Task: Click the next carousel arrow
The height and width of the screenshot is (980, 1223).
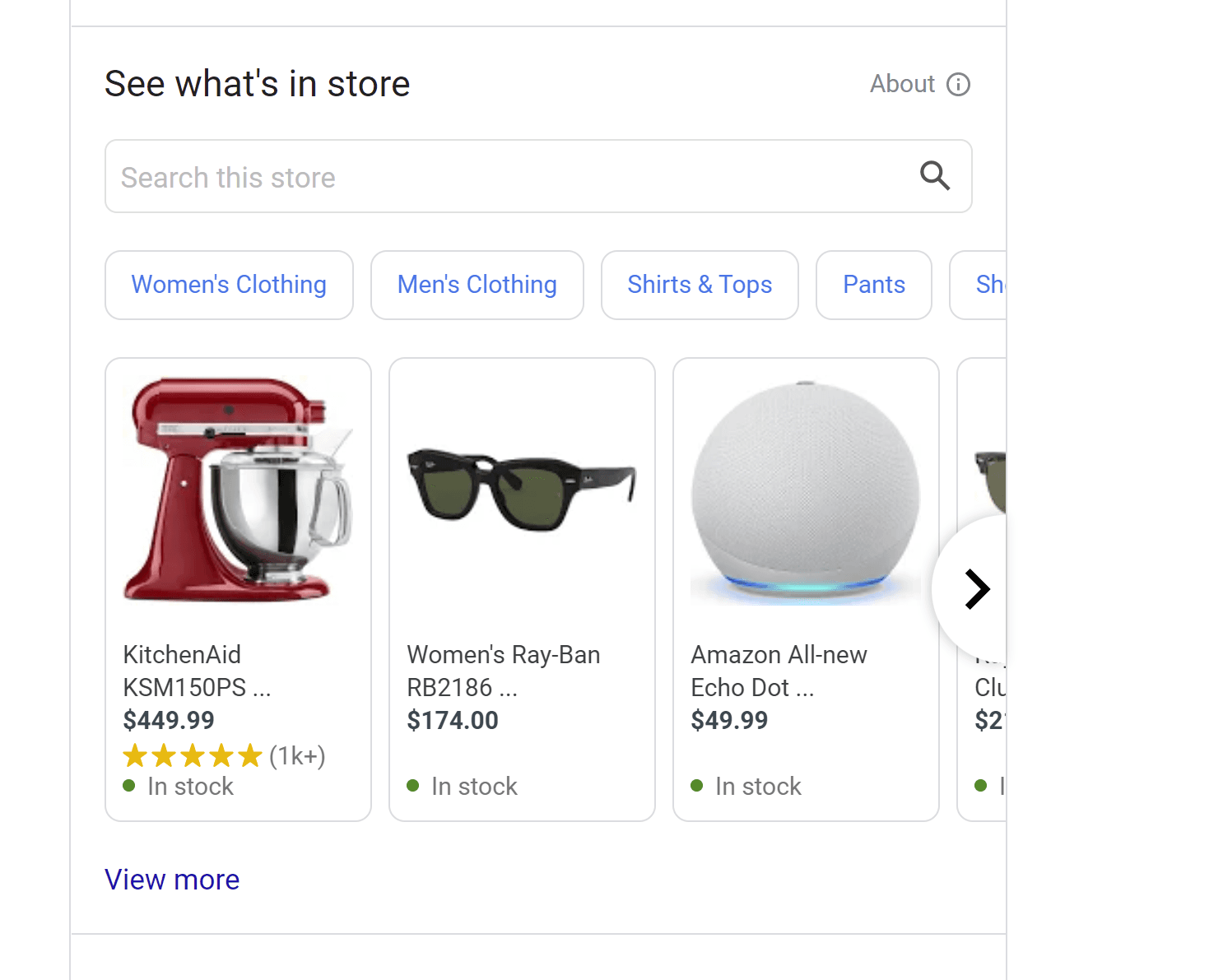Action: pos(976,589)
